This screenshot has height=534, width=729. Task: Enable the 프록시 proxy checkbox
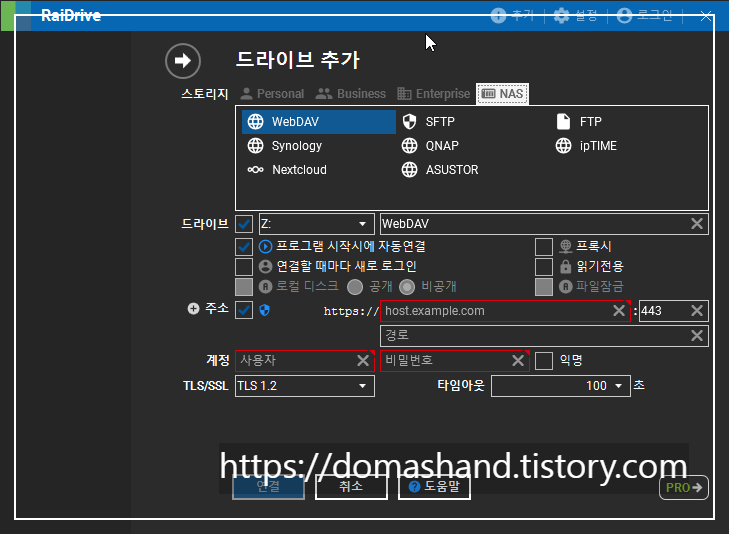point(543,247)
